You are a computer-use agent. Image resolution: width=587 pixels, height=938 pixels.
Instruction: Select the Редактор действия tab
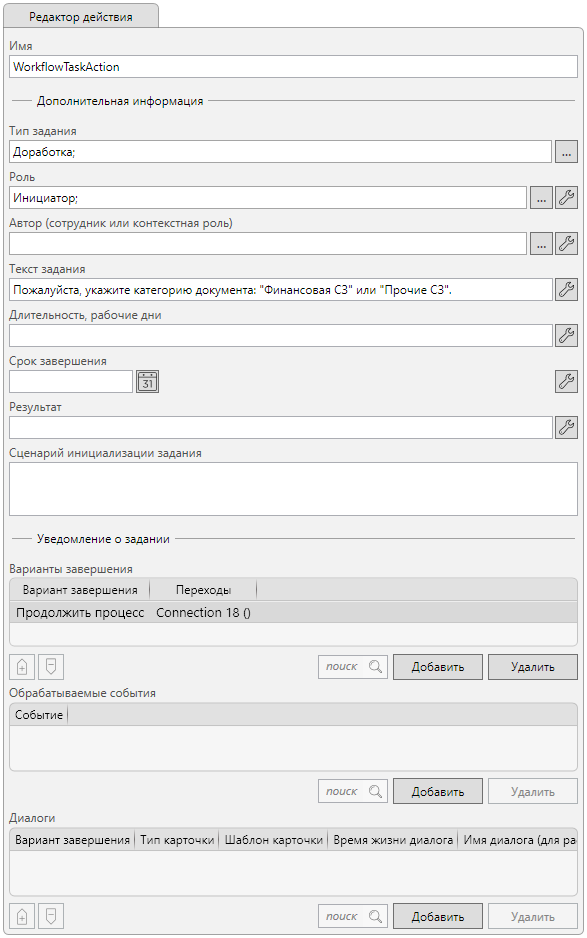pos(81,17)
